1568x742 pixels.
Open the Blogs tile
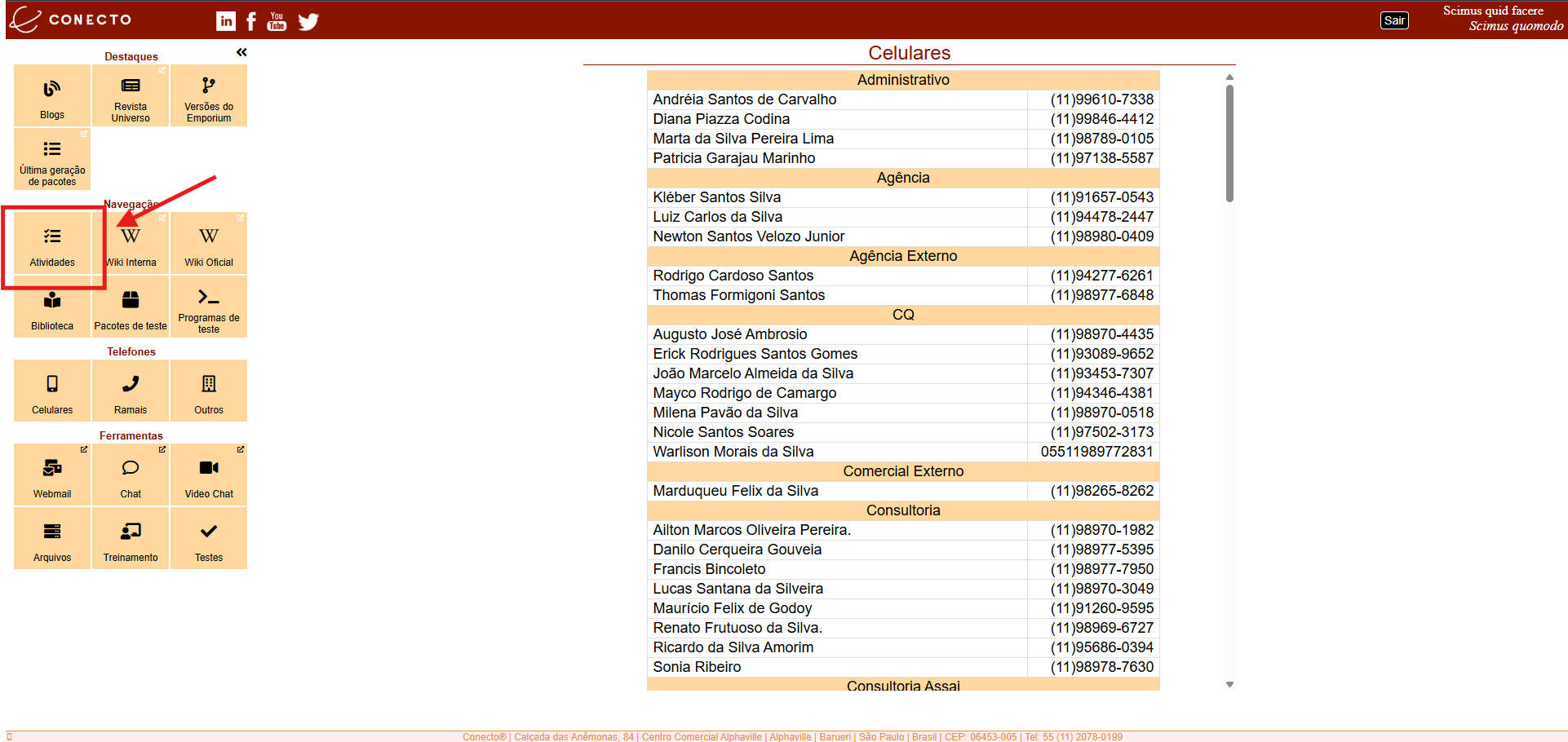(52, 96)
